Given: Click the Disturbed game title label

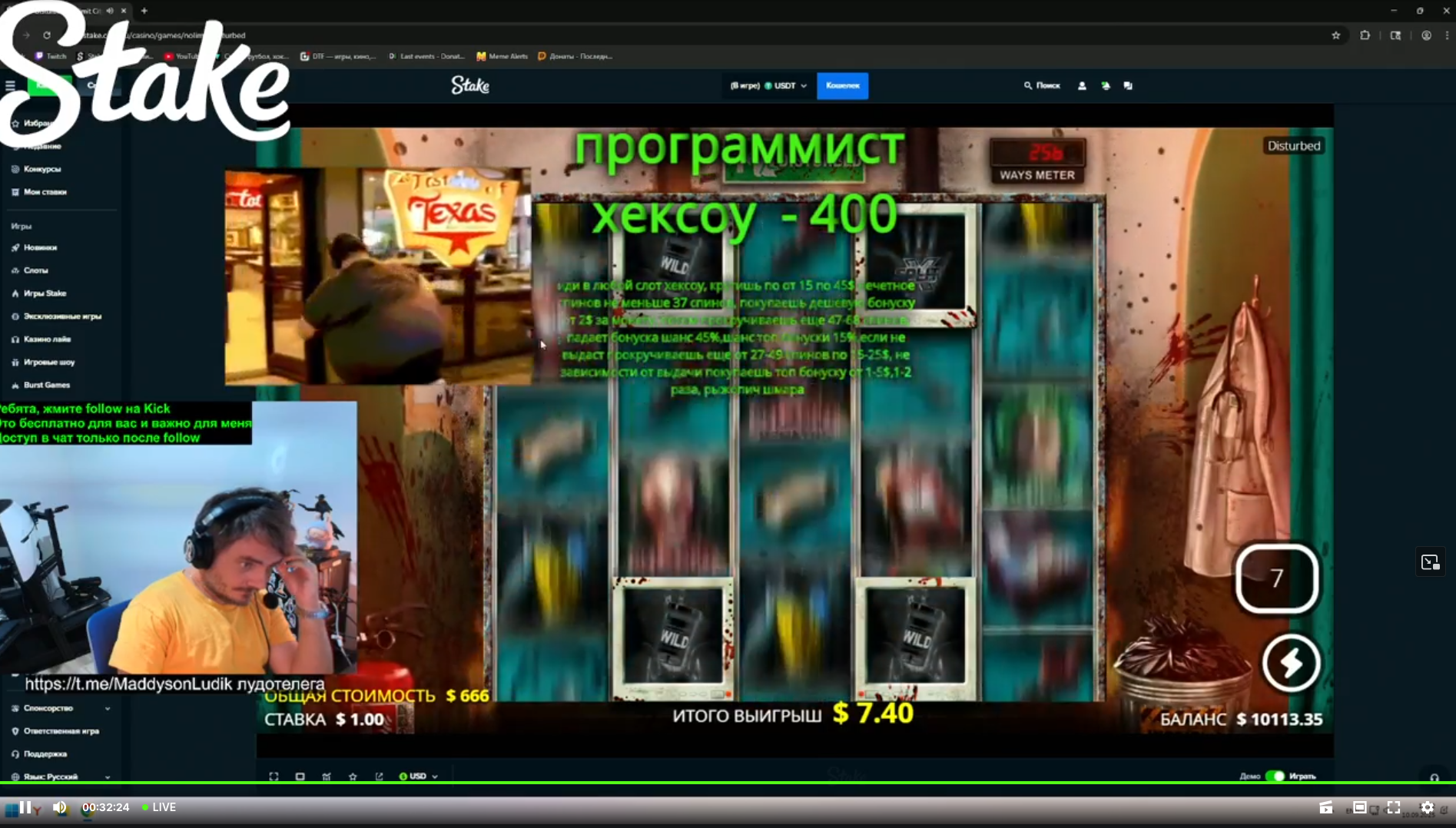Looking at the screenshot, I should pyautogui.click(x=1294, y=146).
